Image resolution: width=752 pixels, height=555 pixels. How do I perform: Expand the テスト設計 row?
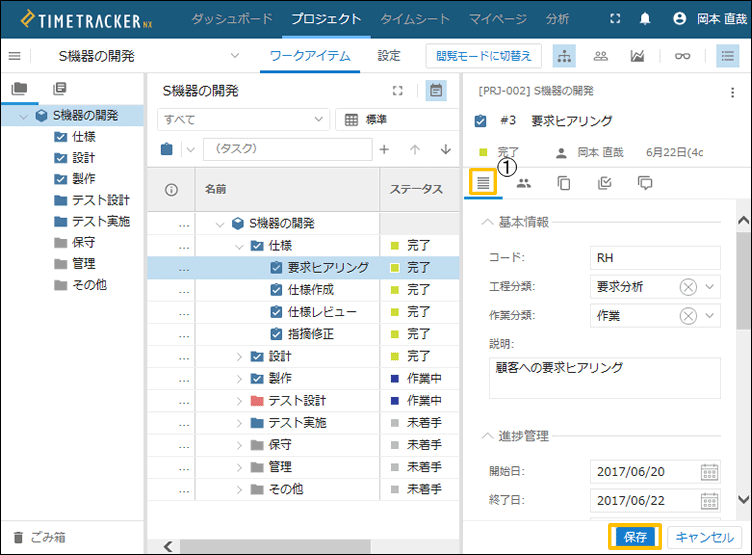point(239,401)
